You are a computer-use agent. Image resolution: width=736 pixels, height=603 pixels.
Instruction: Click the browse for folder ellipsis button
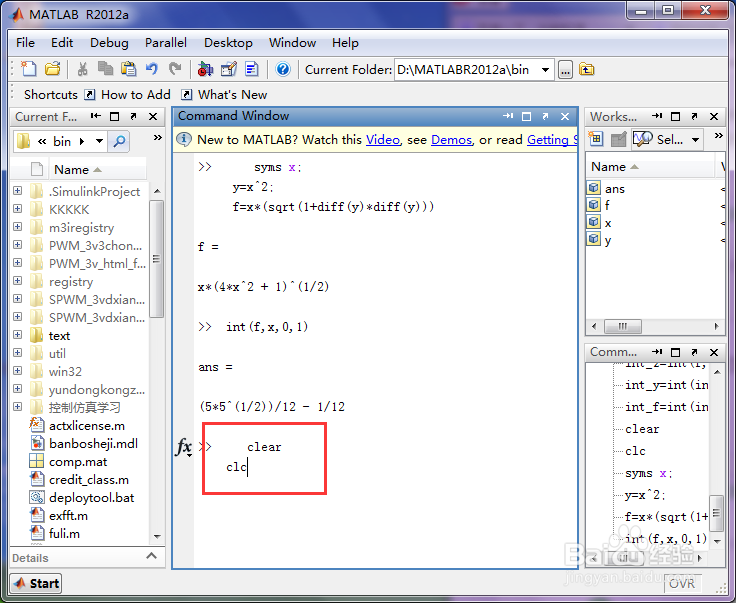point(565,70)
